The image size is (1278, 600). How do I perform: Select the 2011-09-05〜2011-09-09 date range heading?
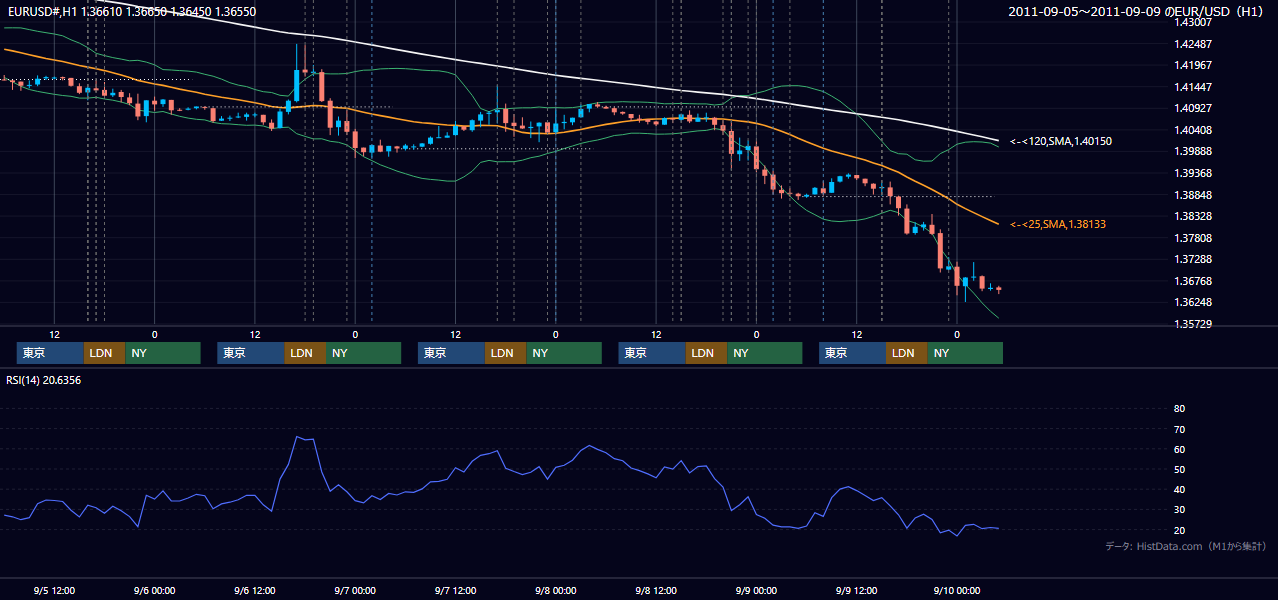pos(1137,11)
